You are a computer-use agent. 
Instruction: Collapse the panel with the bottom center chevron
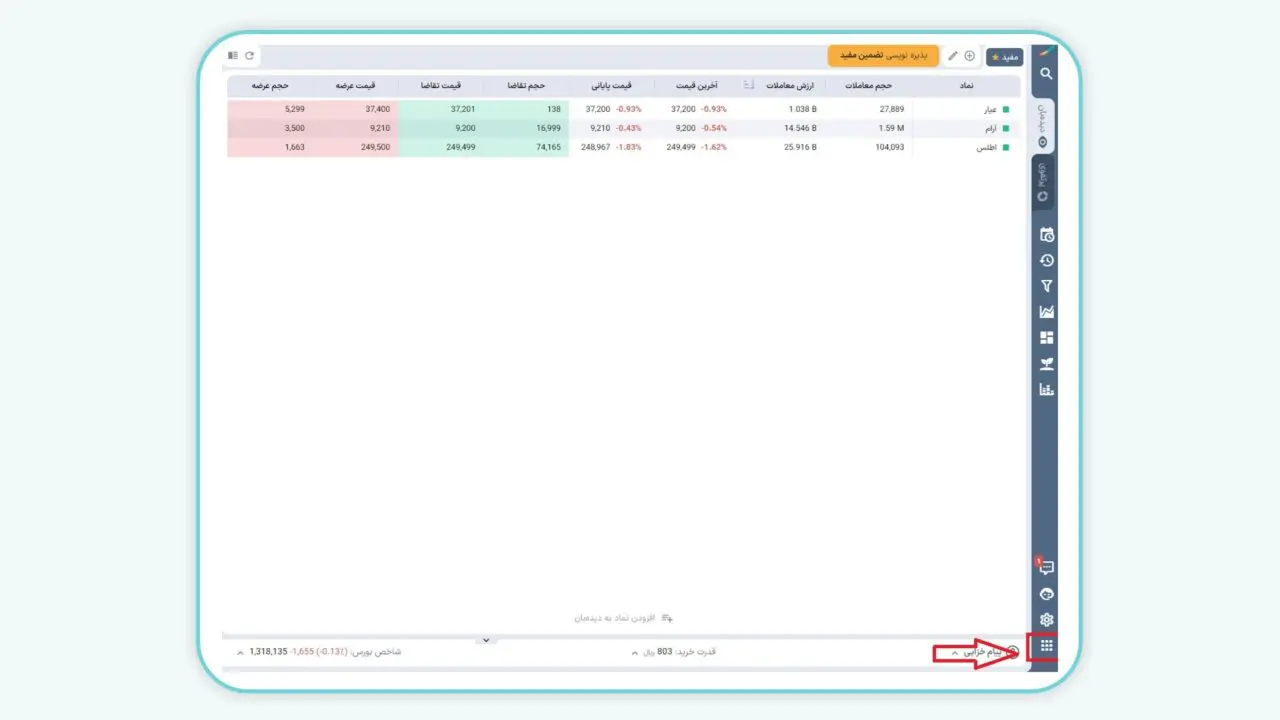(485, 640)
